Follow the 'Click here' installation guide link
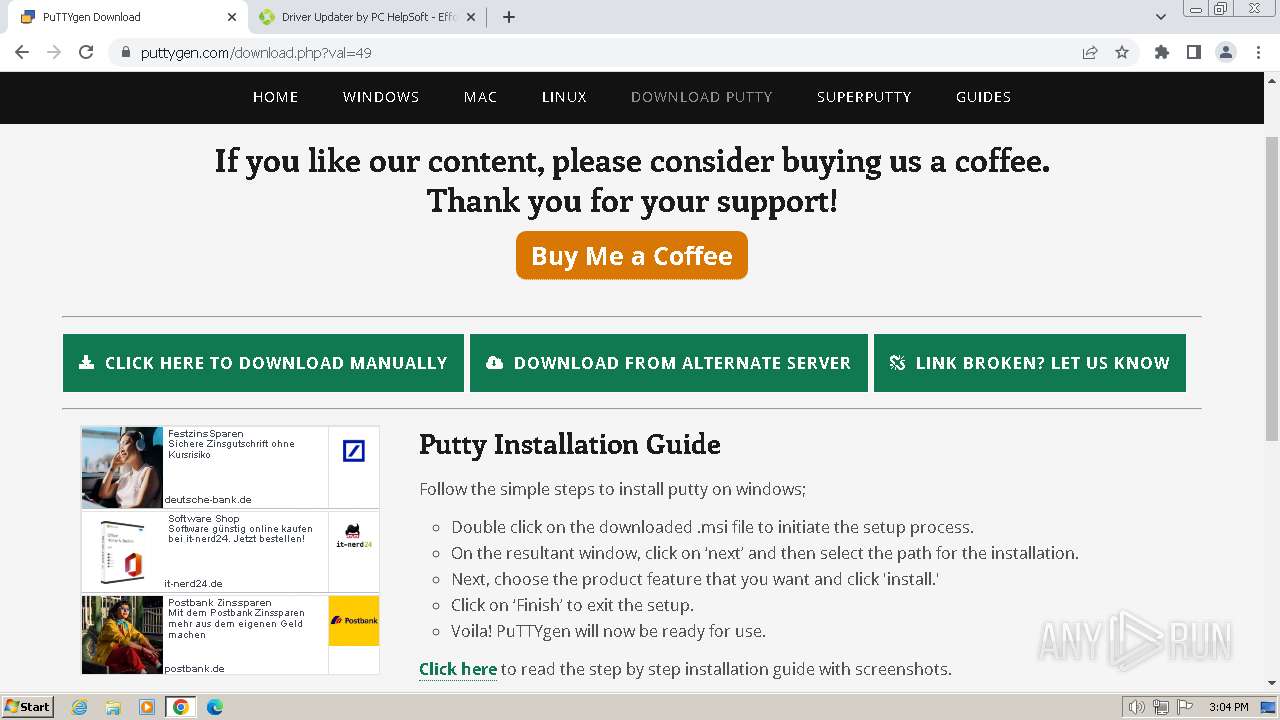 pos(458,669)
